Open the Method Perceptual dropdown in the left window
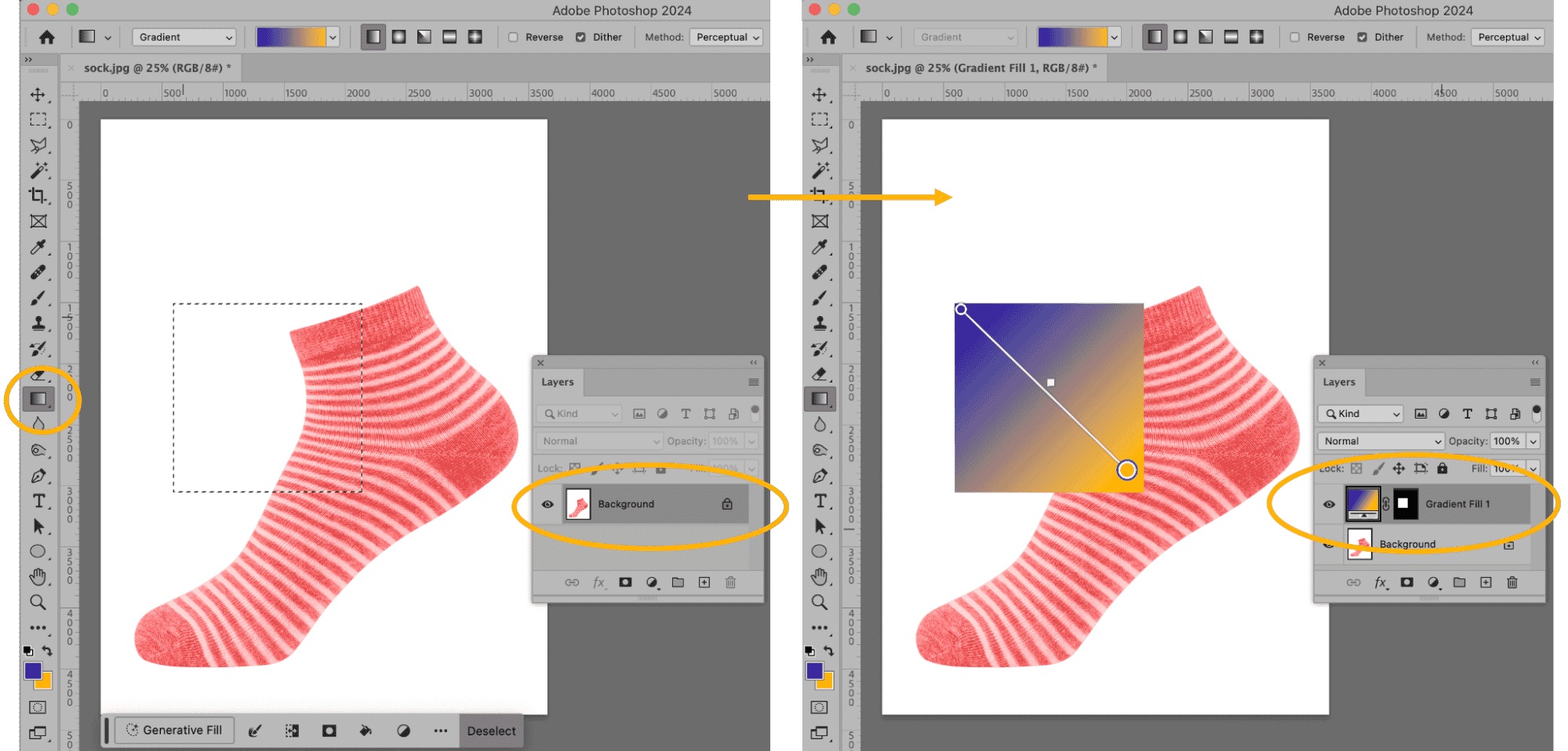Image resolution: width=1568 pixels, height=751 pixels. [x=727, y=37]
